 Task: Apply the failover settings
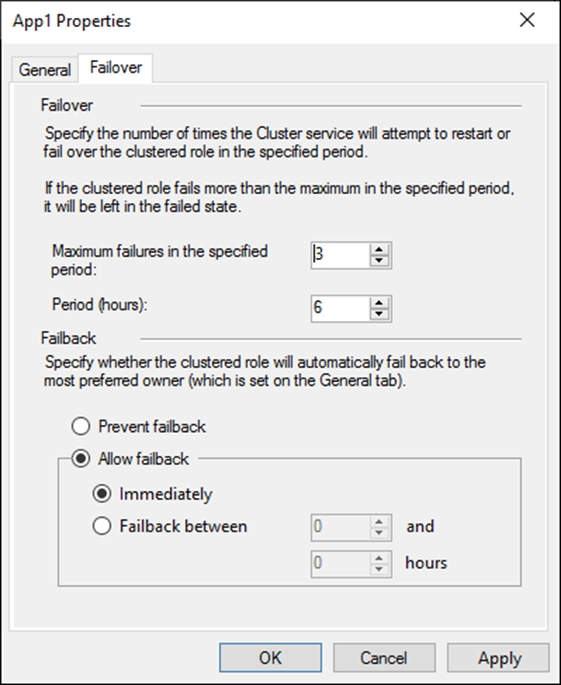coord(498,657)
